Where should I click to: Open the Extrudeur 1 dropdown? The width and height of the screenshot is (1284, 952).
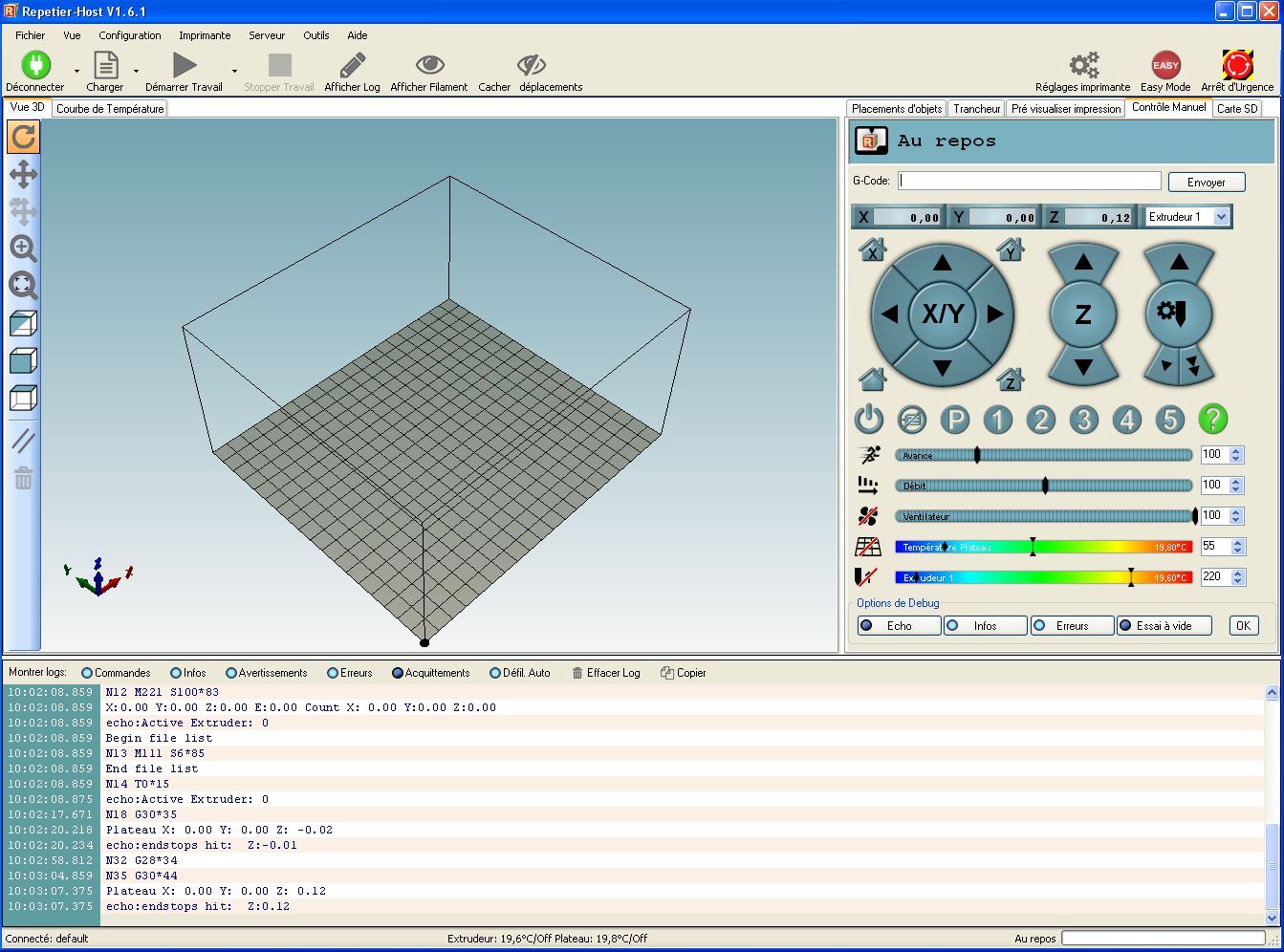pyautogui.click(x=1188, y=217)
